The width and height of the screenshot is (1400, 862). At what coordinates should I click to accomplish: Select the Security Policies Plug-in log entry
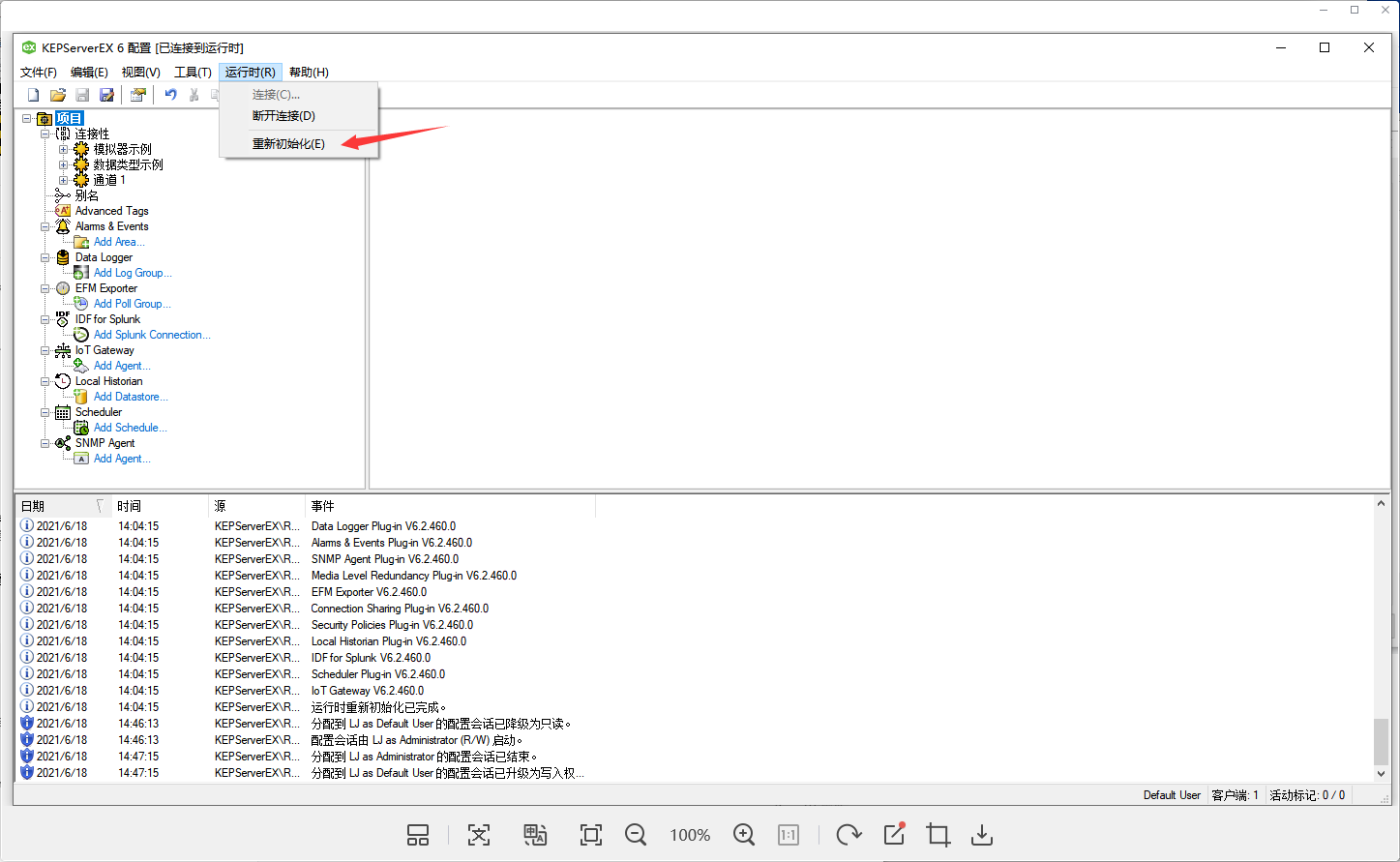392,625
